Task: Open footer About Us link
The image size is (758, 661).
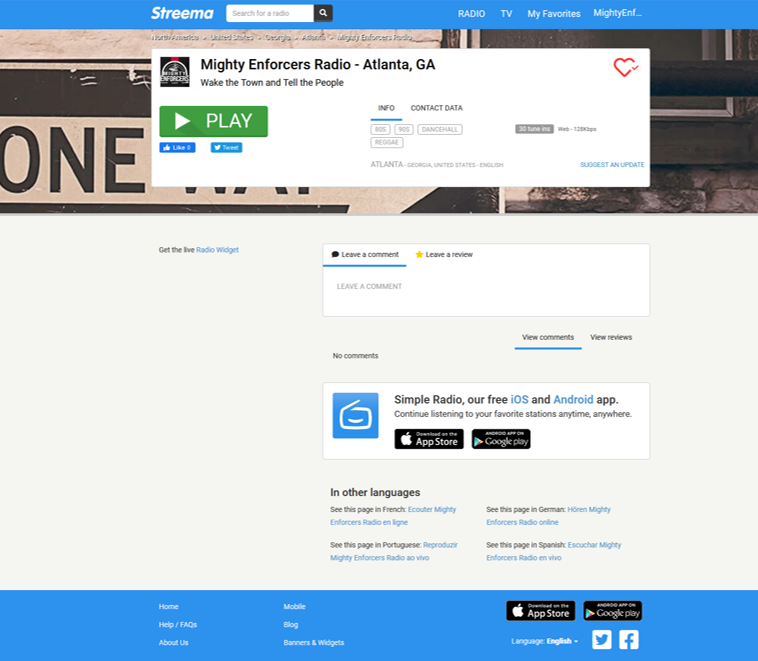Action: (174, 643)
